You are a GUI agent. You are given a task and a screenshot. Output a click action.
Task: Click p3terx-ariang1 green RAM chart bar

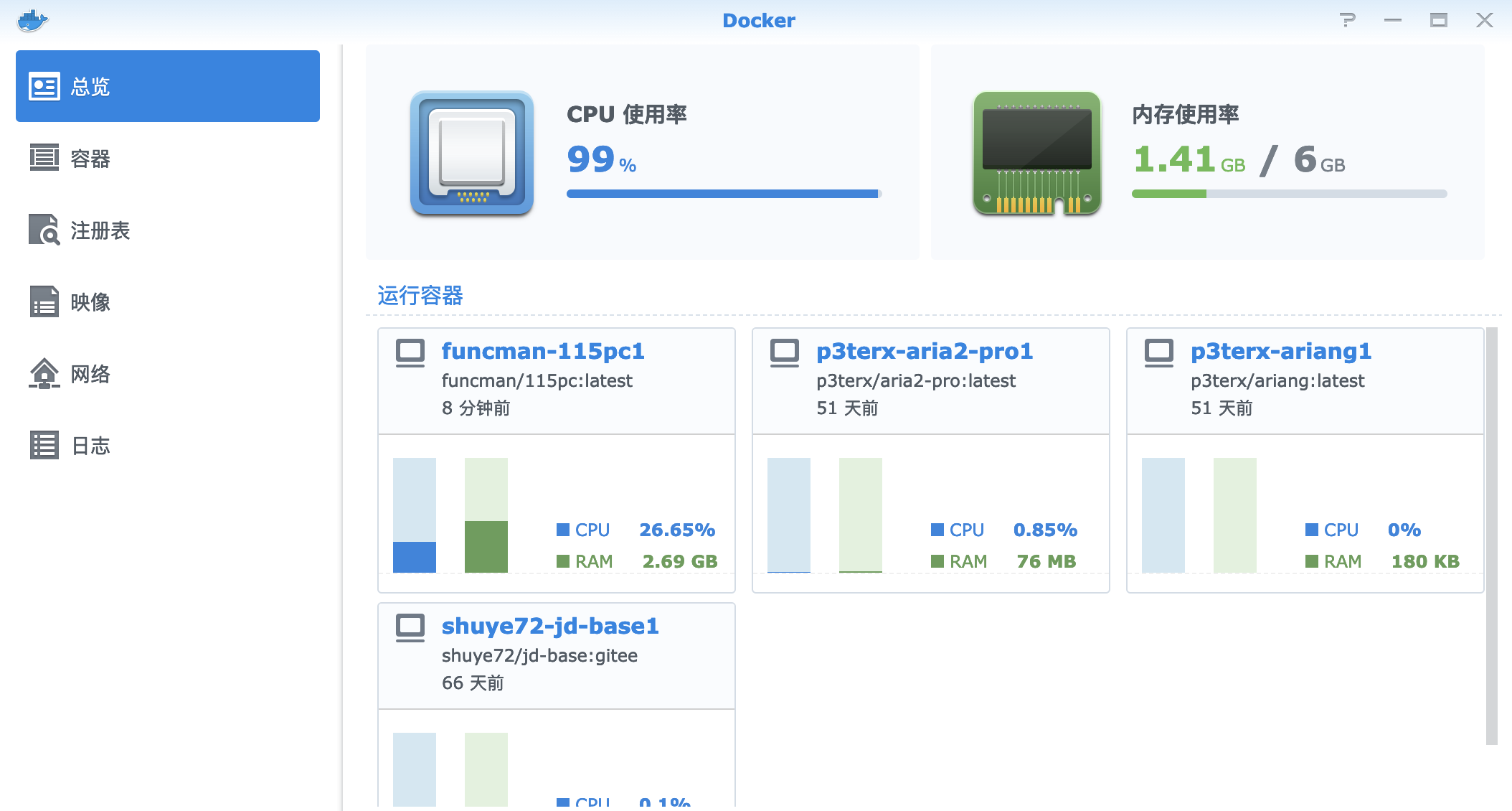pos(1235,515)
